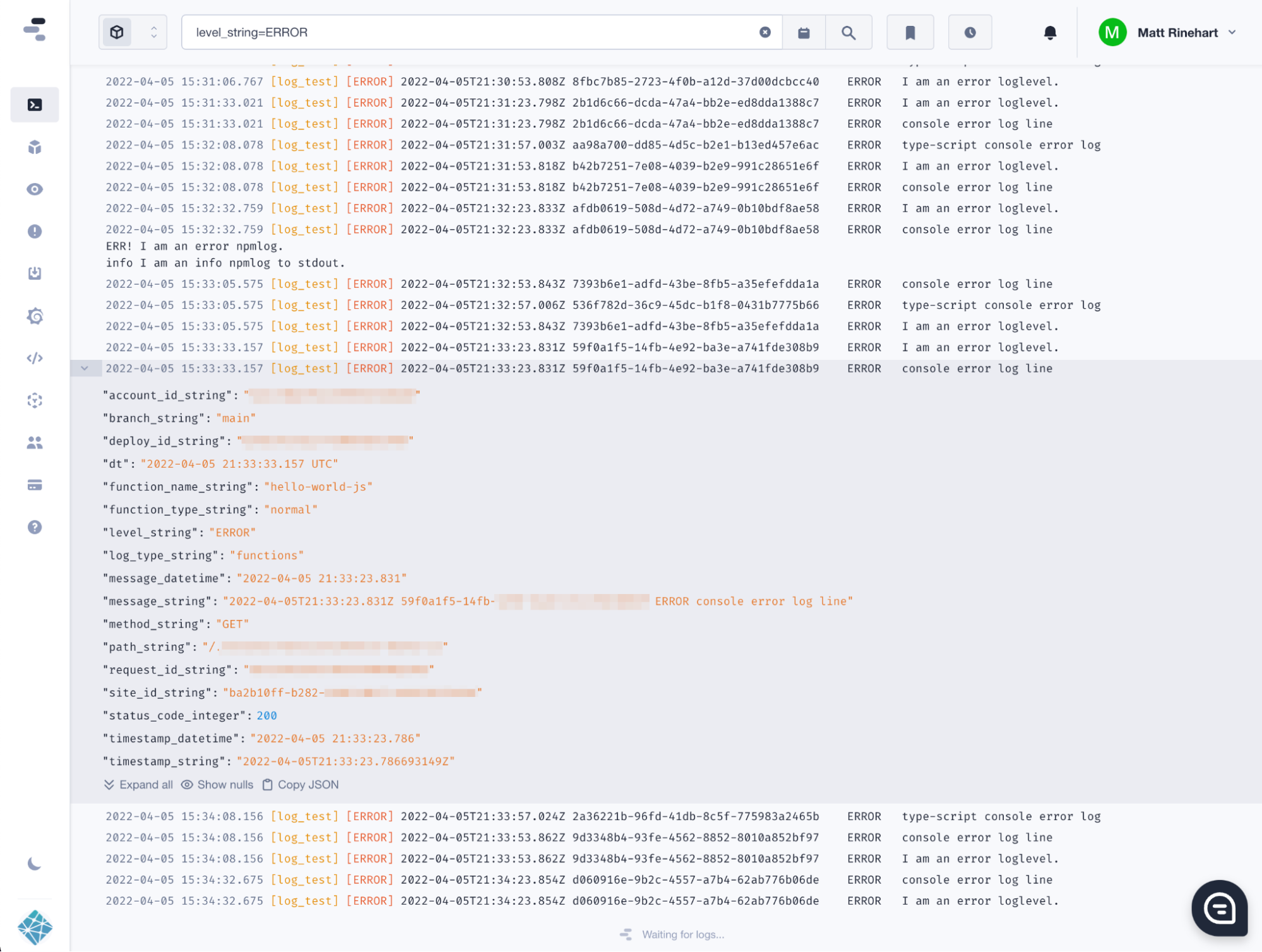Open the help question mark icon
1262x952 pixels.
(x=35, y=527)
